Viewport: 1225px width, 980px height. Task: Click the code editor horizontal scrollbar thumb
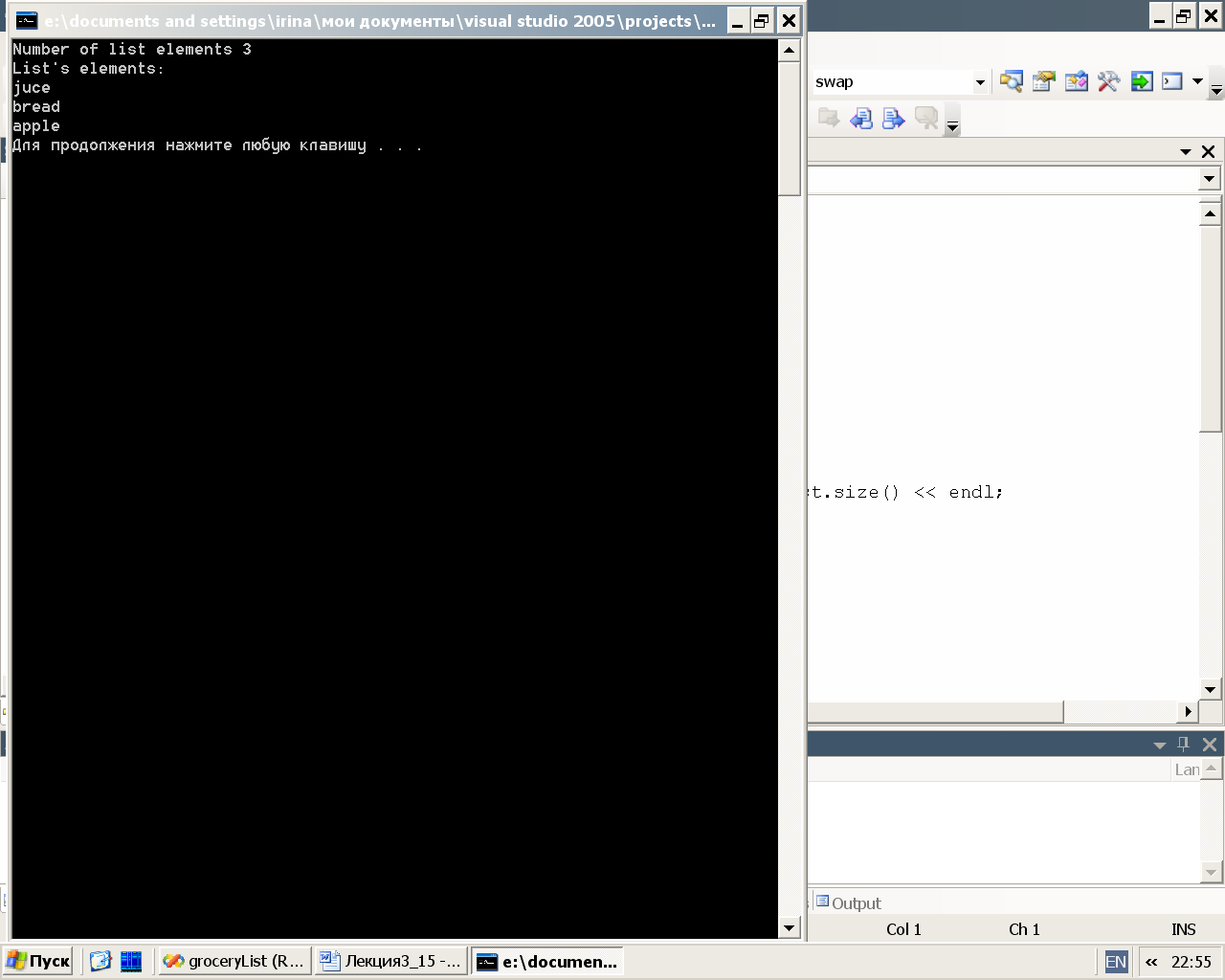[x=935, y=711]
